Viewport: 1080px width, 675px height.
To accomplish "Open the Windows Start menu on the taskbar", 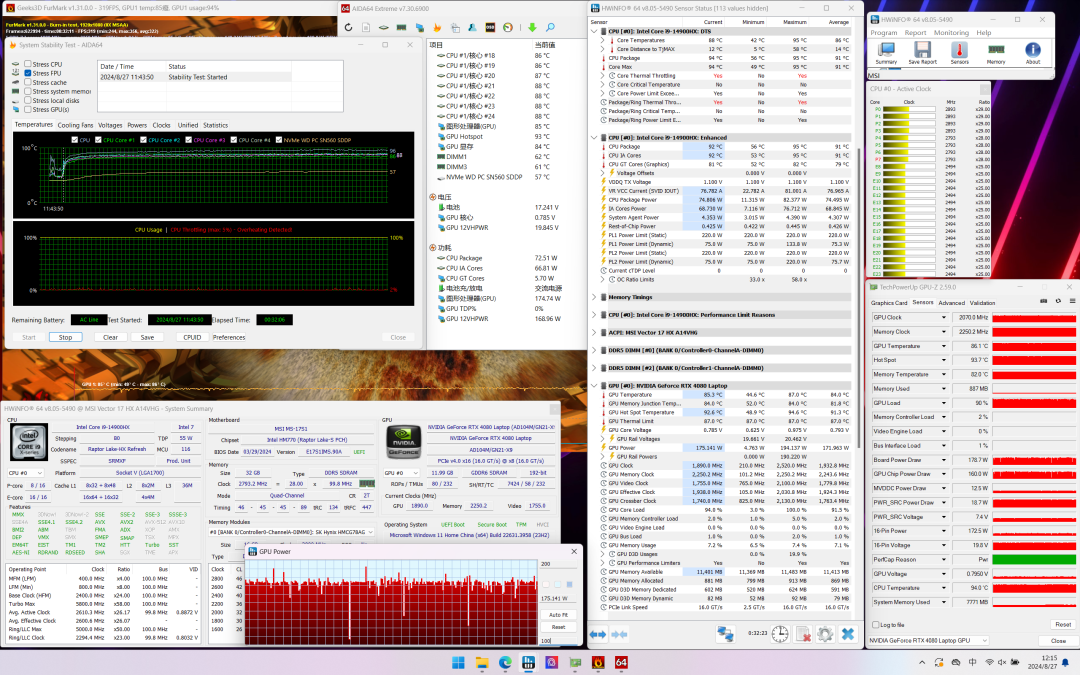I will coord(460,662).
